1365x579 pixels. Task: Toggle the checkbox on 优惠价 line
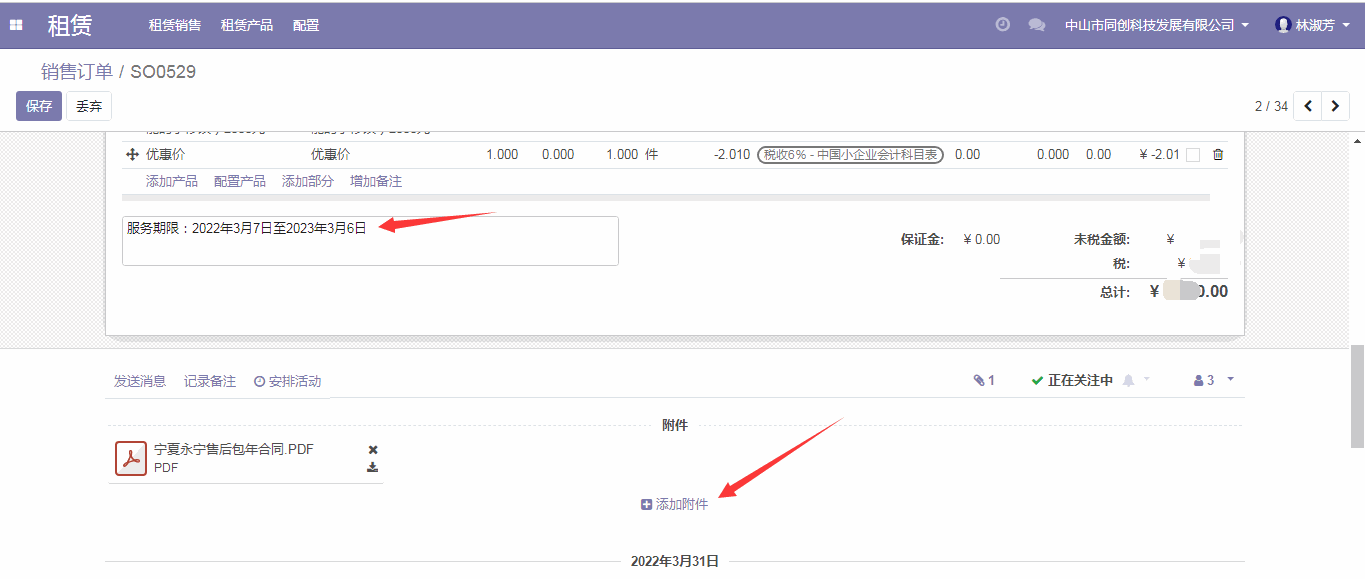[1193, 155]
